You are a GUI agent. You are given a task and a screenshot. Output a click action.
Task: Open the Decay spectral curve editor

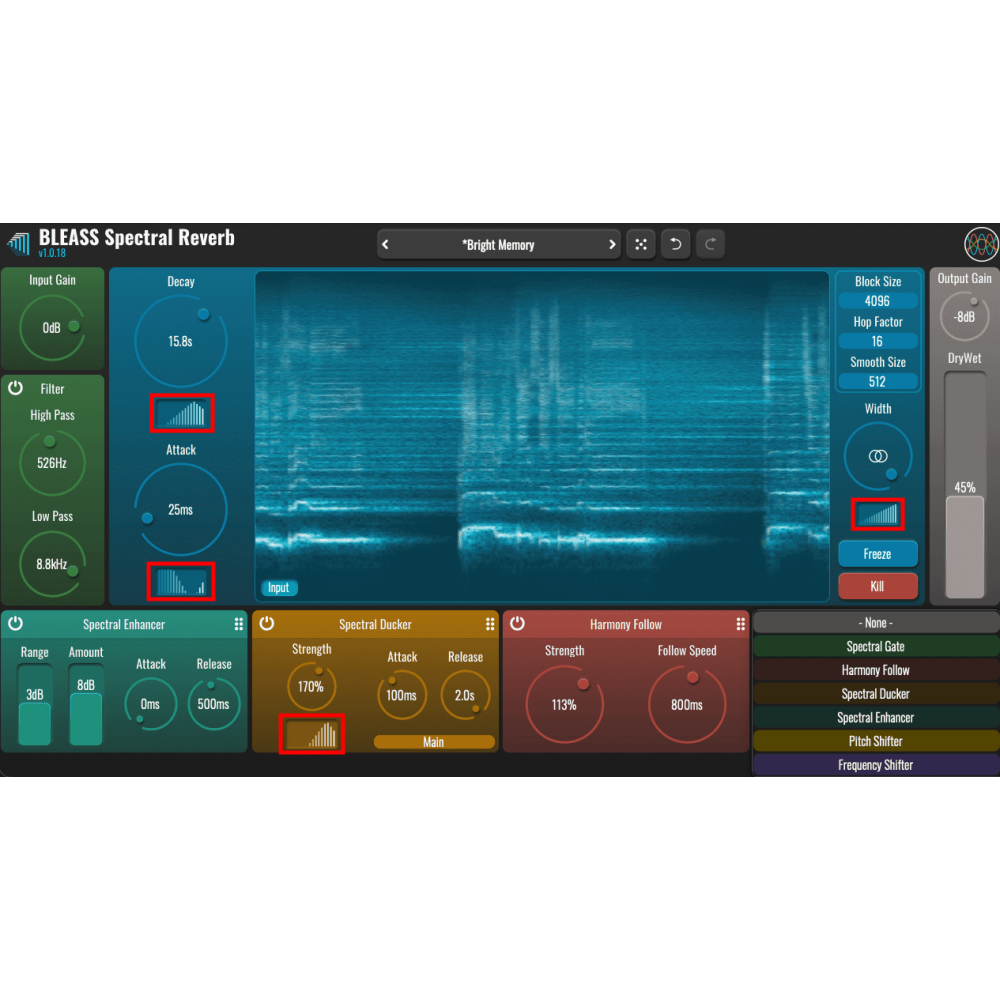tap(182, 413)
